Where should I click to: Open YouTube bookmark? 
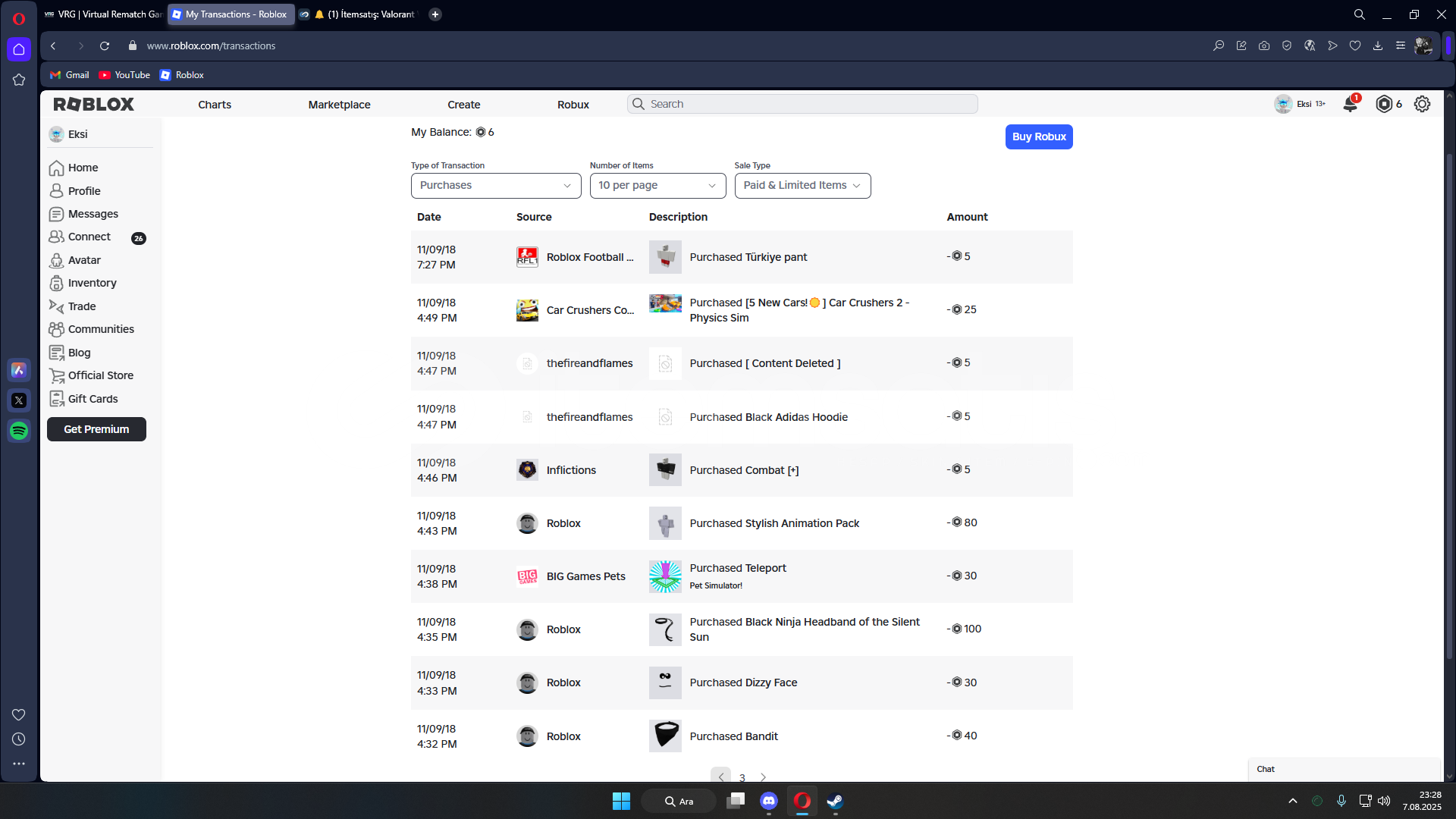tap(125, 75)
